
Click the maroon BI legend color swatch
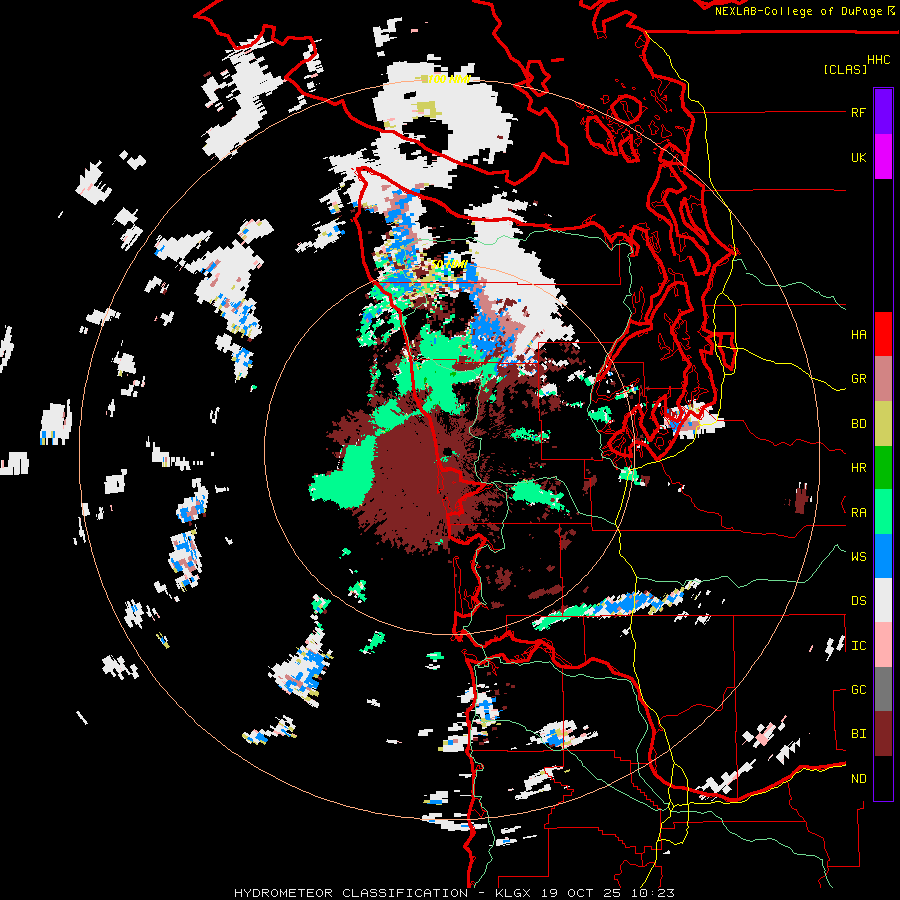(883, 734)
